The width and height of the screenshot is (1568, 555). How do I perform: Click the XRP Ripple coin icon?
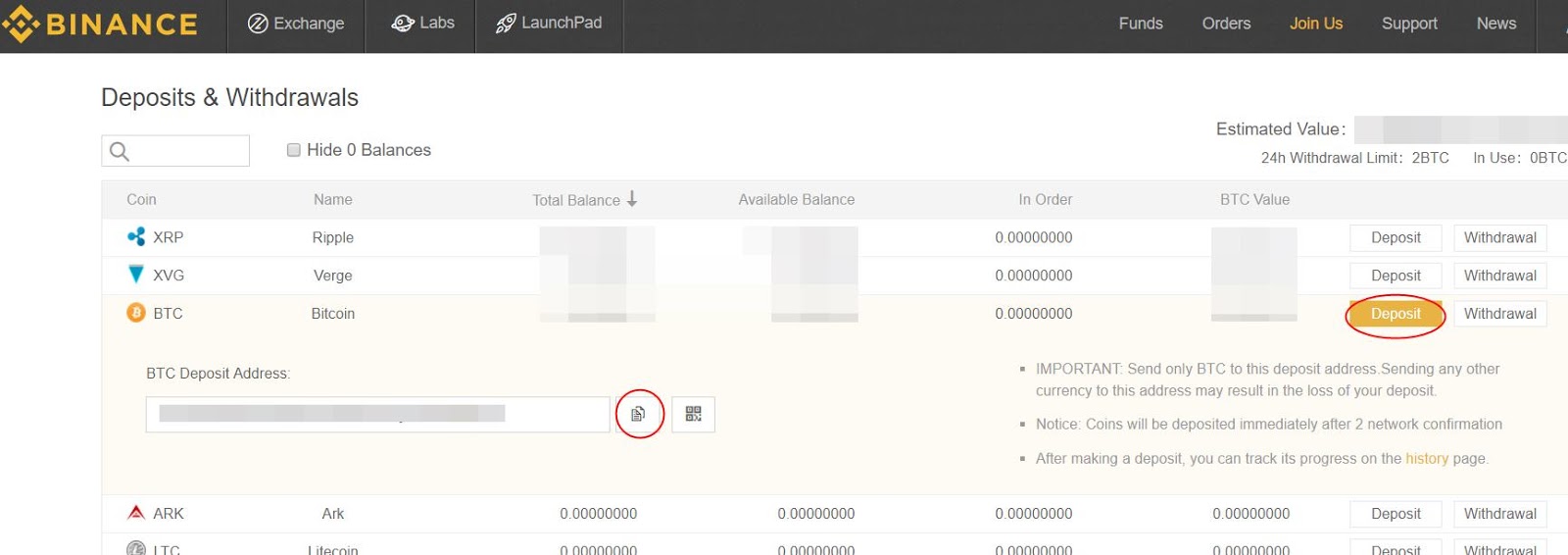136,236
